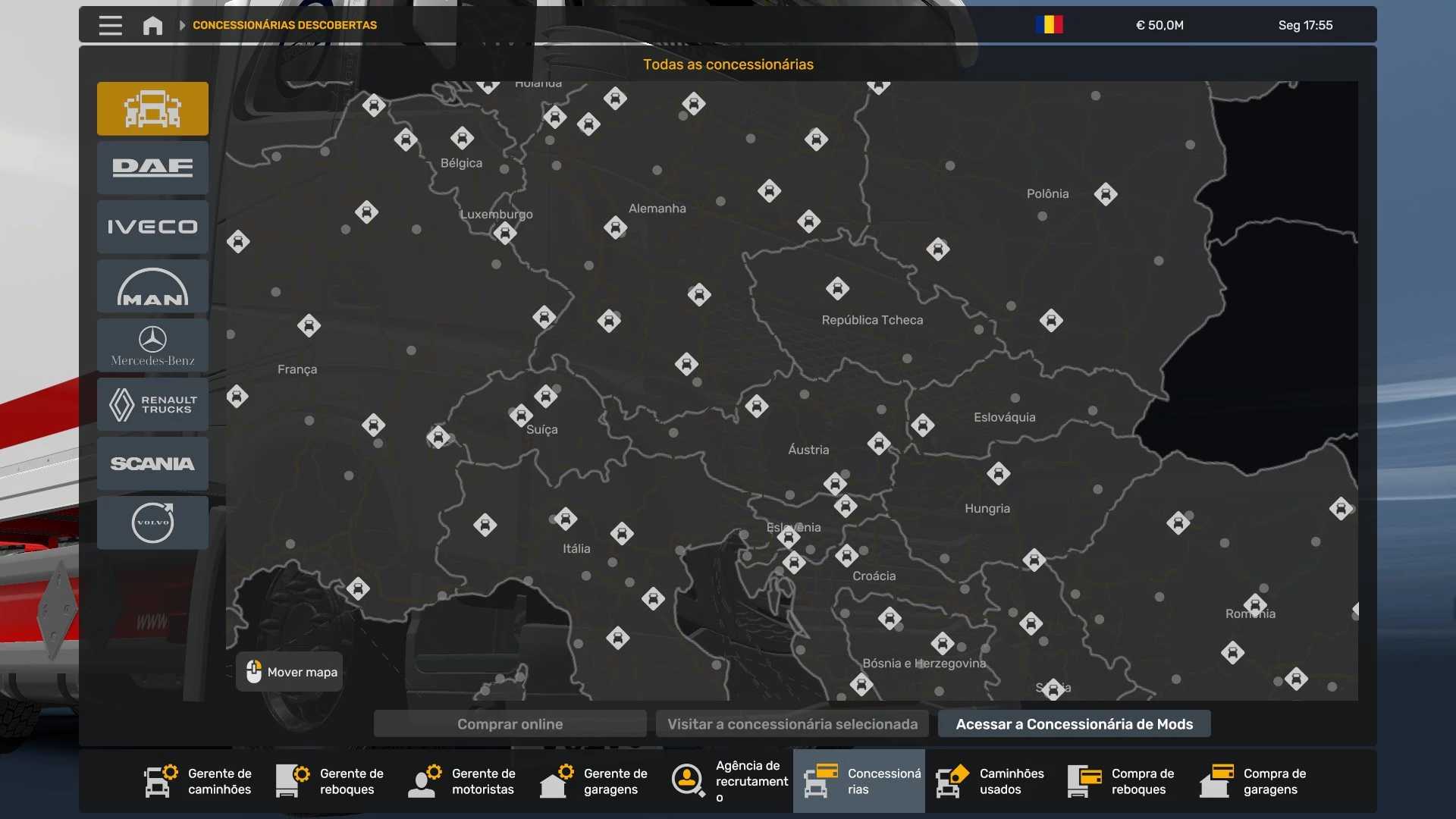Viewport: 1456px width, 819px height.
Task: Open Acessar a Concessionária de Mods
Action: pyautogui.click(x=1074, y=724)
